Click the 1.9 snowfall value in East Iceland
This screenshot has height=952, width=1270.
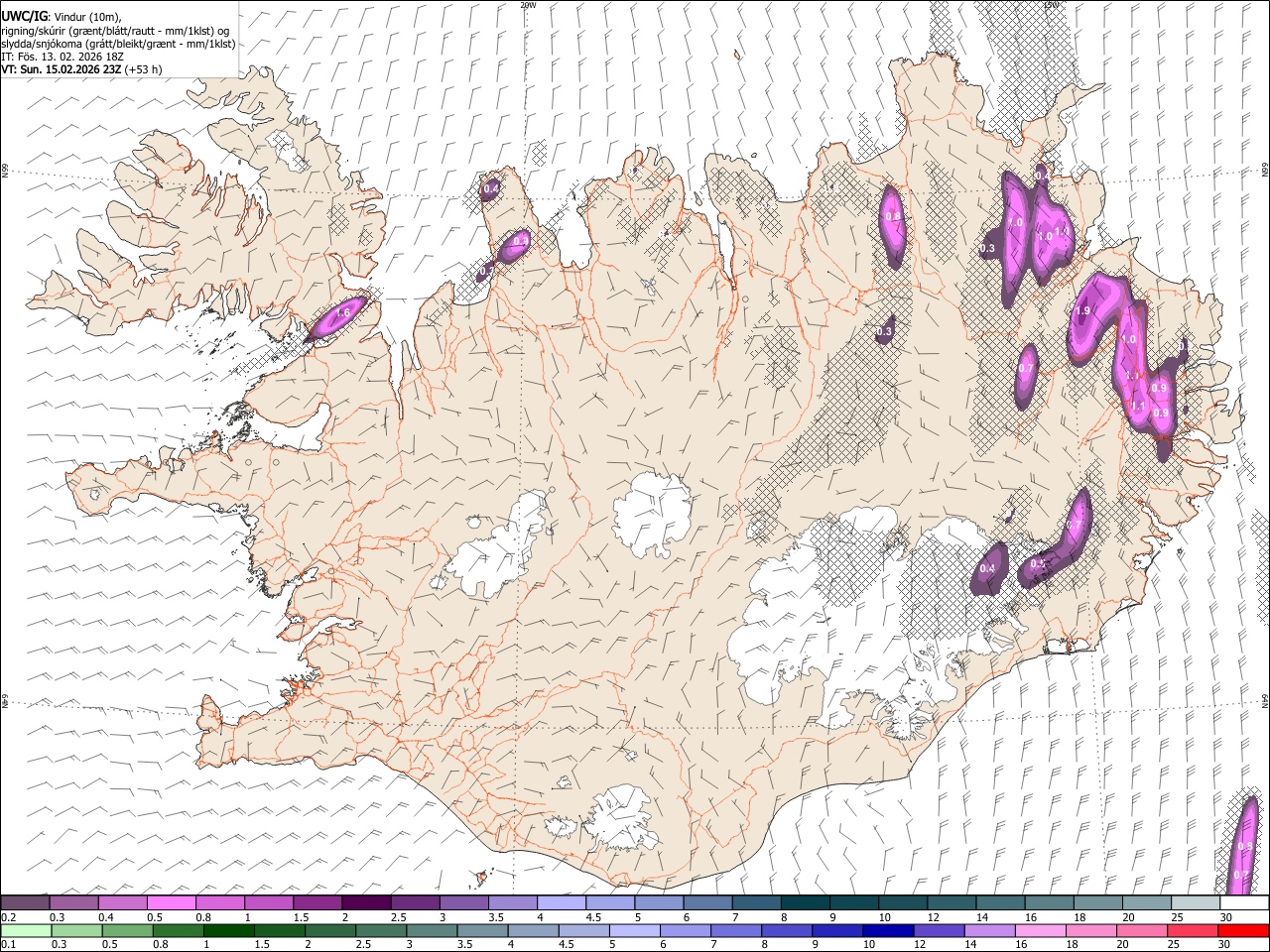coord(1082,310)
